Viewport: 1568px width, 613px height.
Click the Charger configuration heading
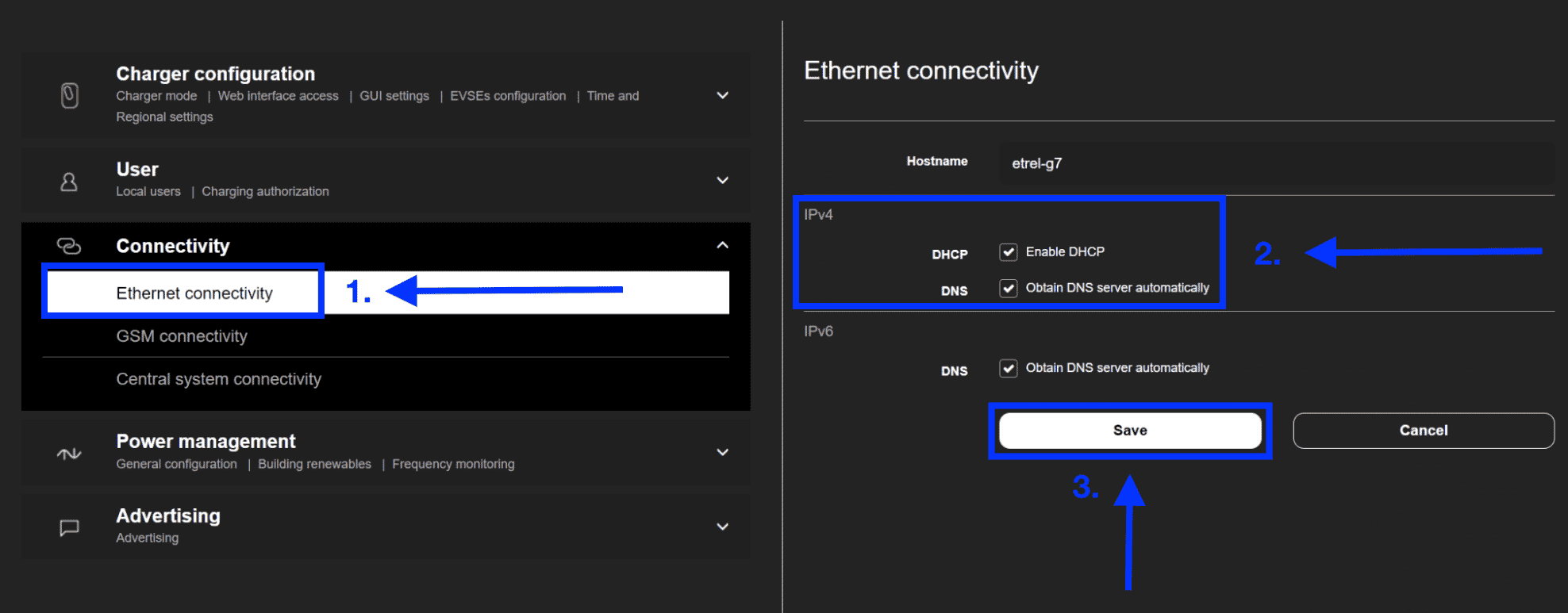pos(216,74)
